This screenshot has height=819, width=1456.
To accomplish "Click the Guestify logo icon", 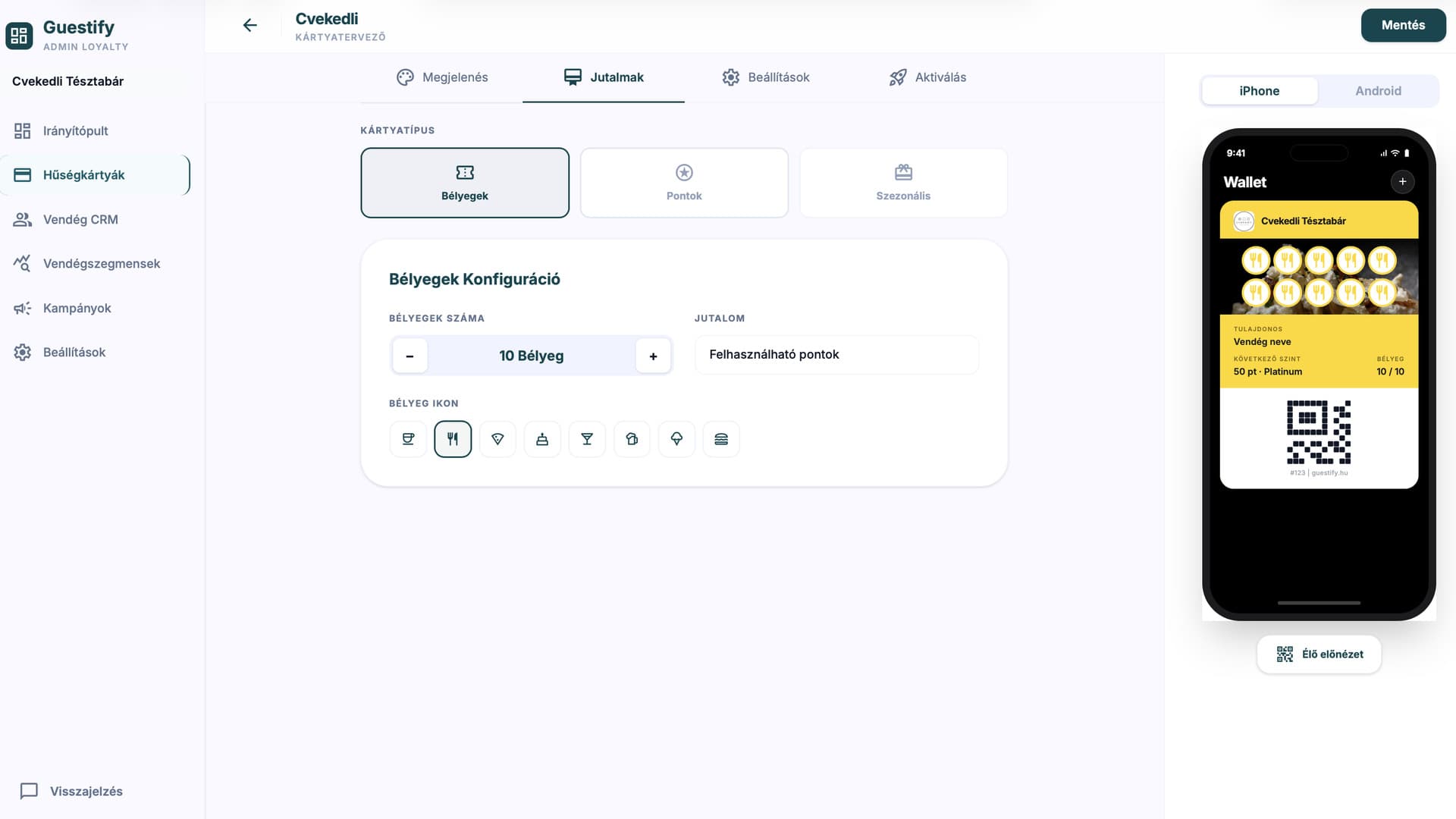I will click(x=19, y=35).
